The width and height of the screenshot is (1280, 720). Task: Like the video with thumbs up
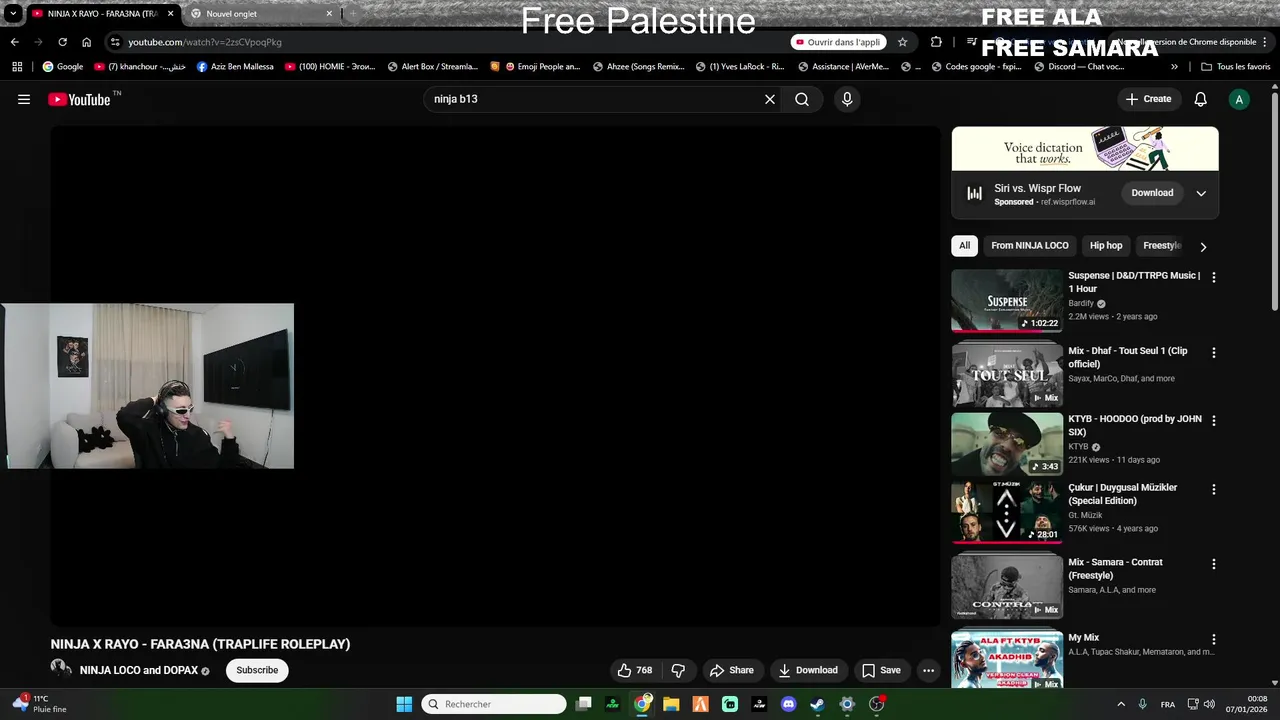coord(635,670)
